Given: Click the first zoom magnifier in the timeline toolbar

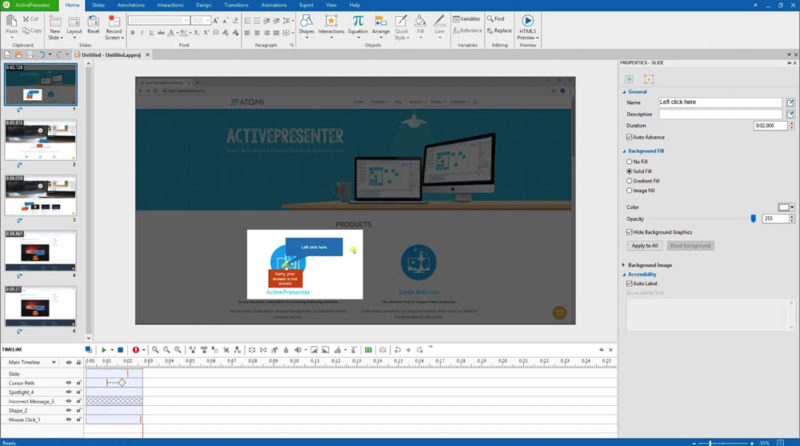Looking at the screenshot, I should pyautogui.click(x=155, y=350).
